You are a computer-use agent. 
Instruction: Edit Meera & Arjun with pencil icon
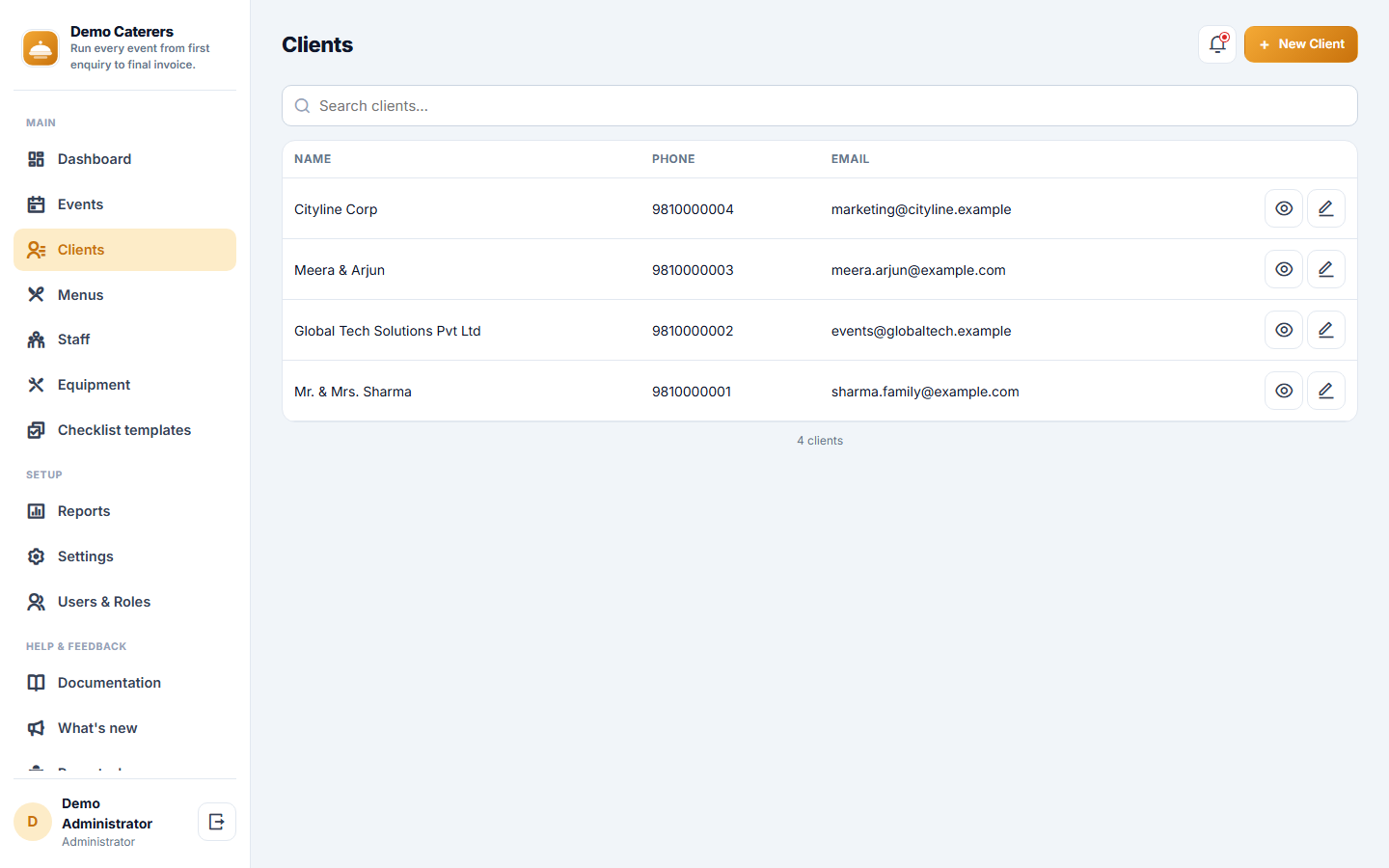coord(1326,269)
